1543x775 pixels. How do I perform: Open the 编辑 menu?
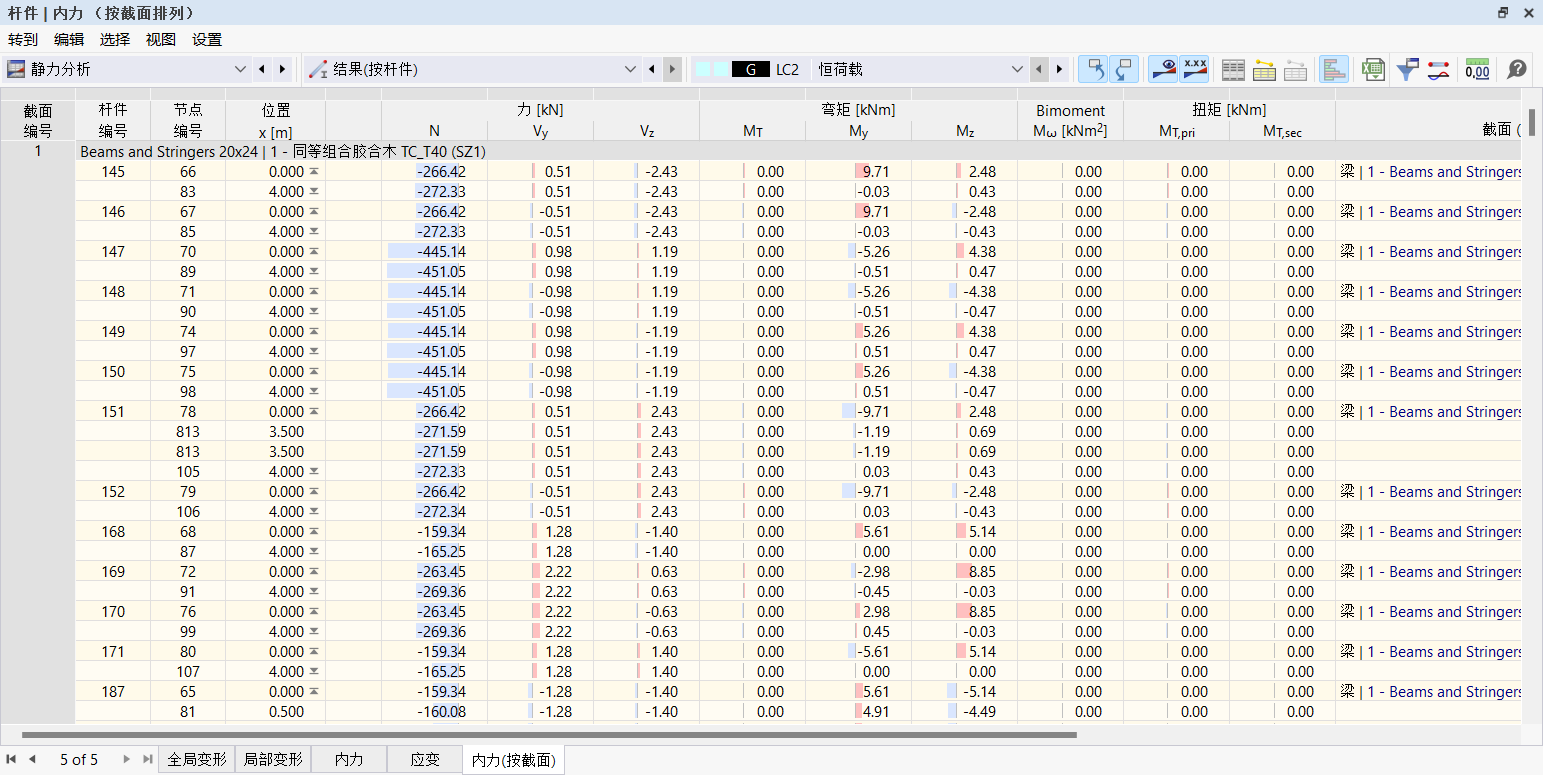[68, 39]
